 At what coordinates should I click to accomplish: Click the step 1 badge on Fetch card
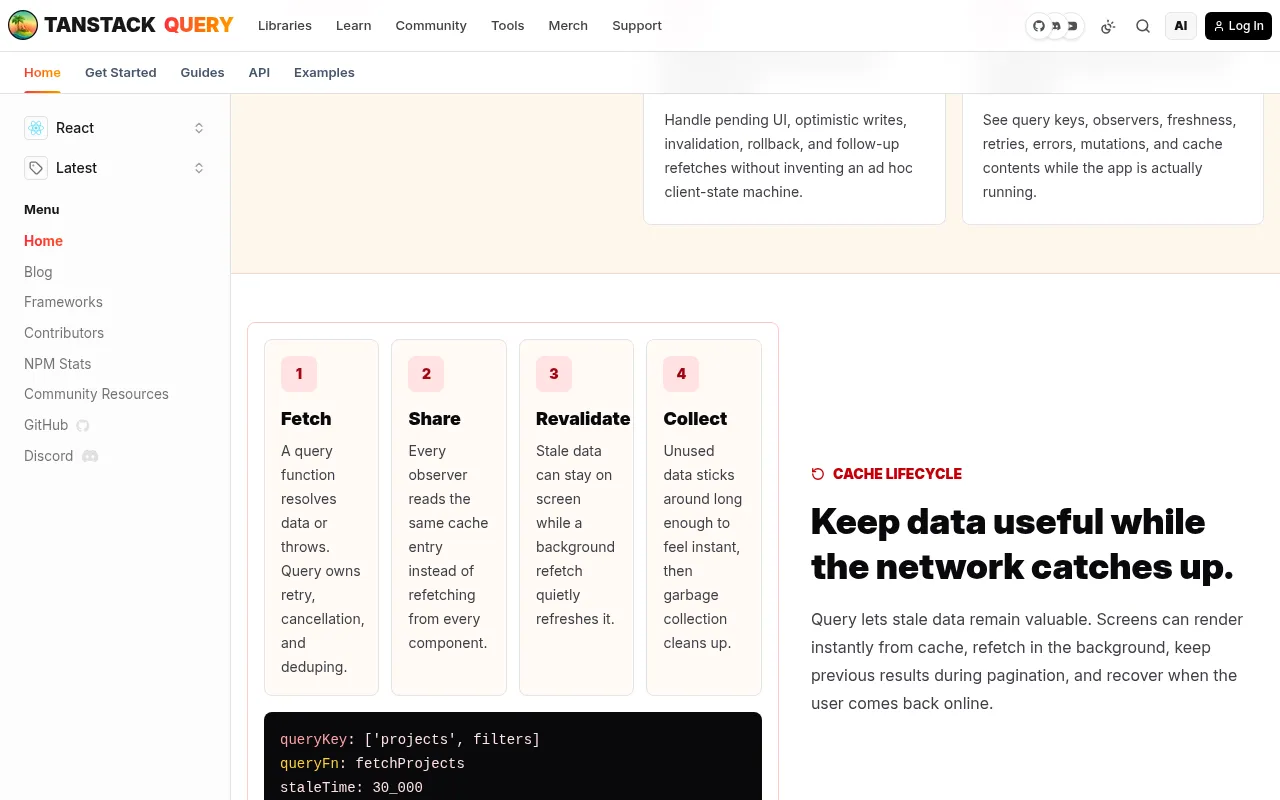pyautogui.click(x=299, y=374)
